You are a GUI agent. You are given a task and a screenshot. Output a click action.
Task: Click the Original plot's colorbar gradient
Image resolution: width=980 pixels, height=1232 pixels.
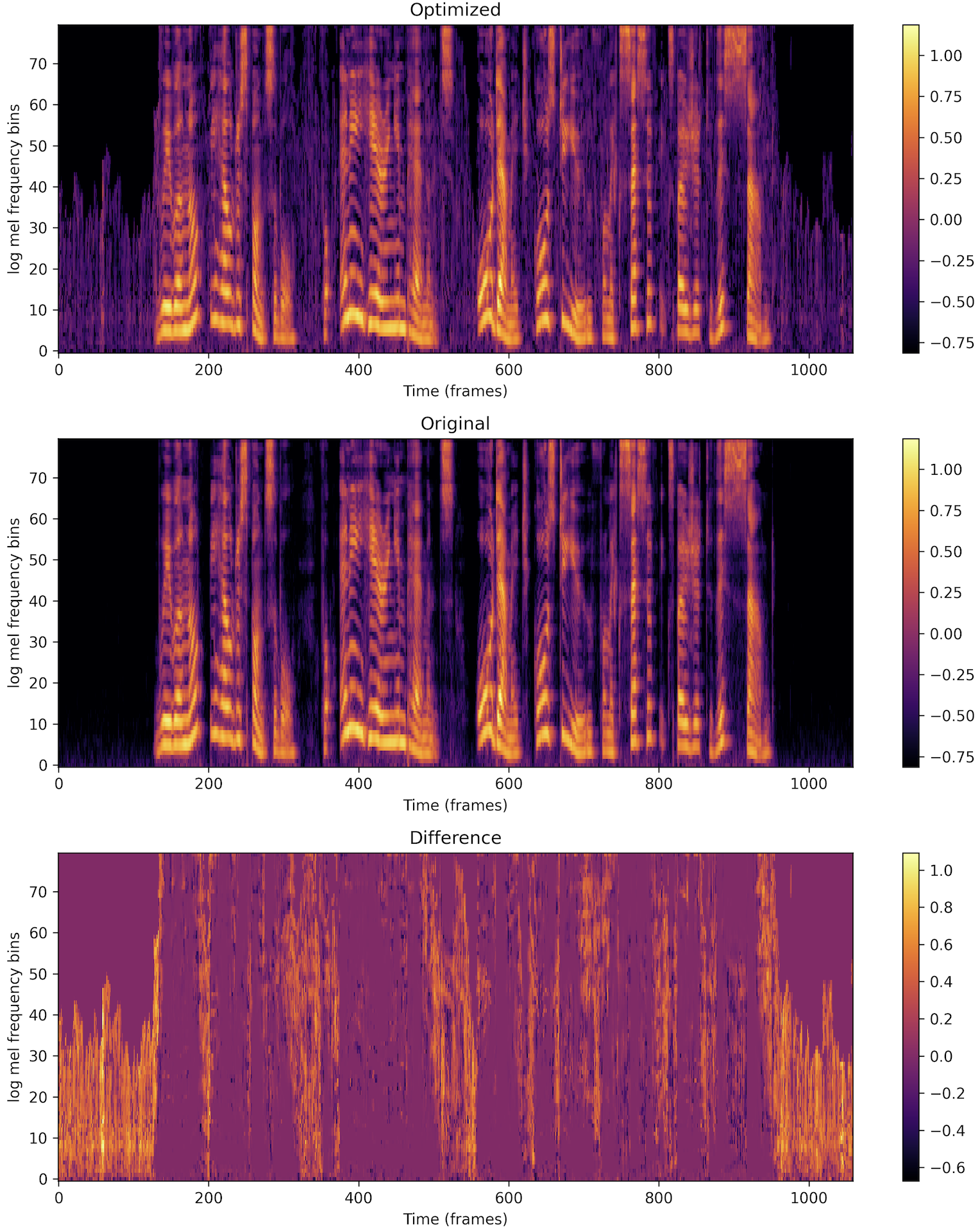pos(910,603)
